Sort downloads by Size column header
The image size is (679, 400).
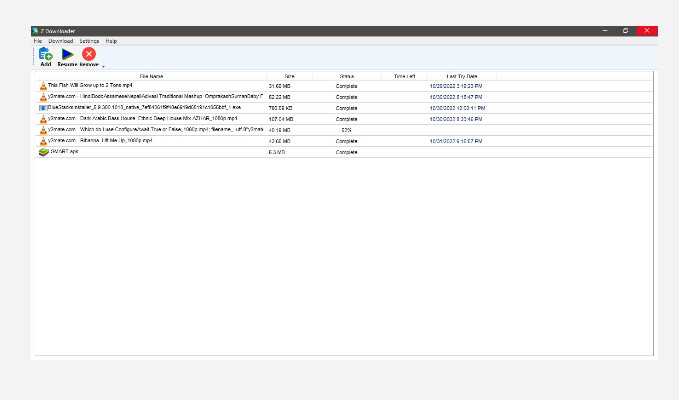click(289, 76)
